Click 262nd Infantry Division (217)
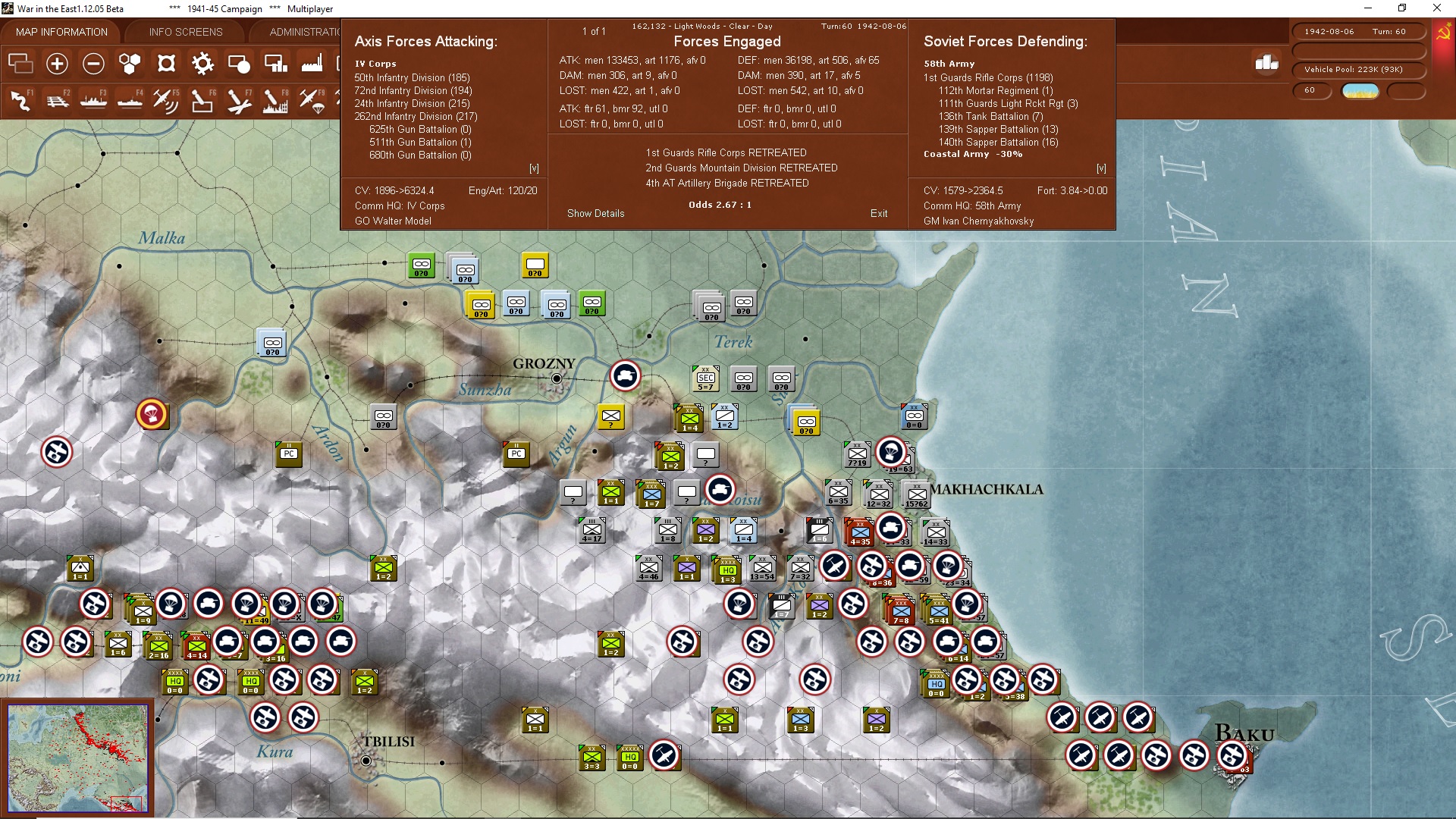 pyautogui.click(x=416, y=116)
